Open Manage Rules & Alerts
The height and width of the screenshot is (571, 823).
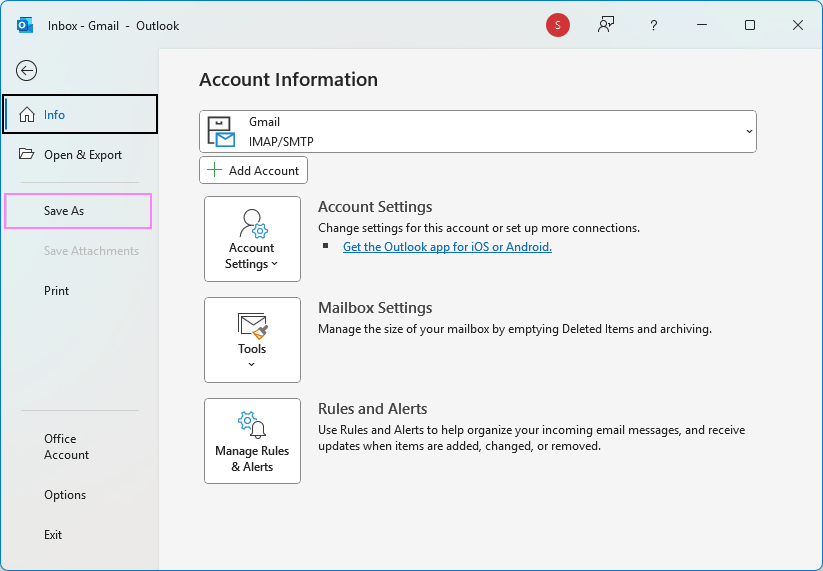[x=252, y=441]
